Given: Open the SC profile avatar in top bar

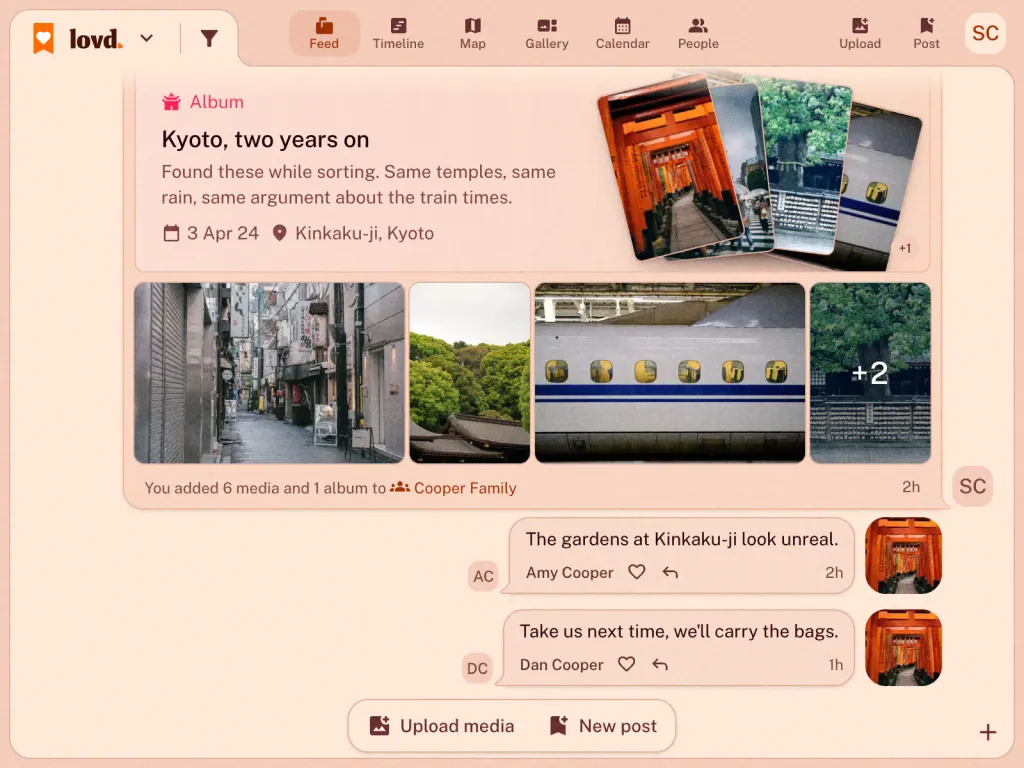Looking at the screenshot, I should point(985,33).
